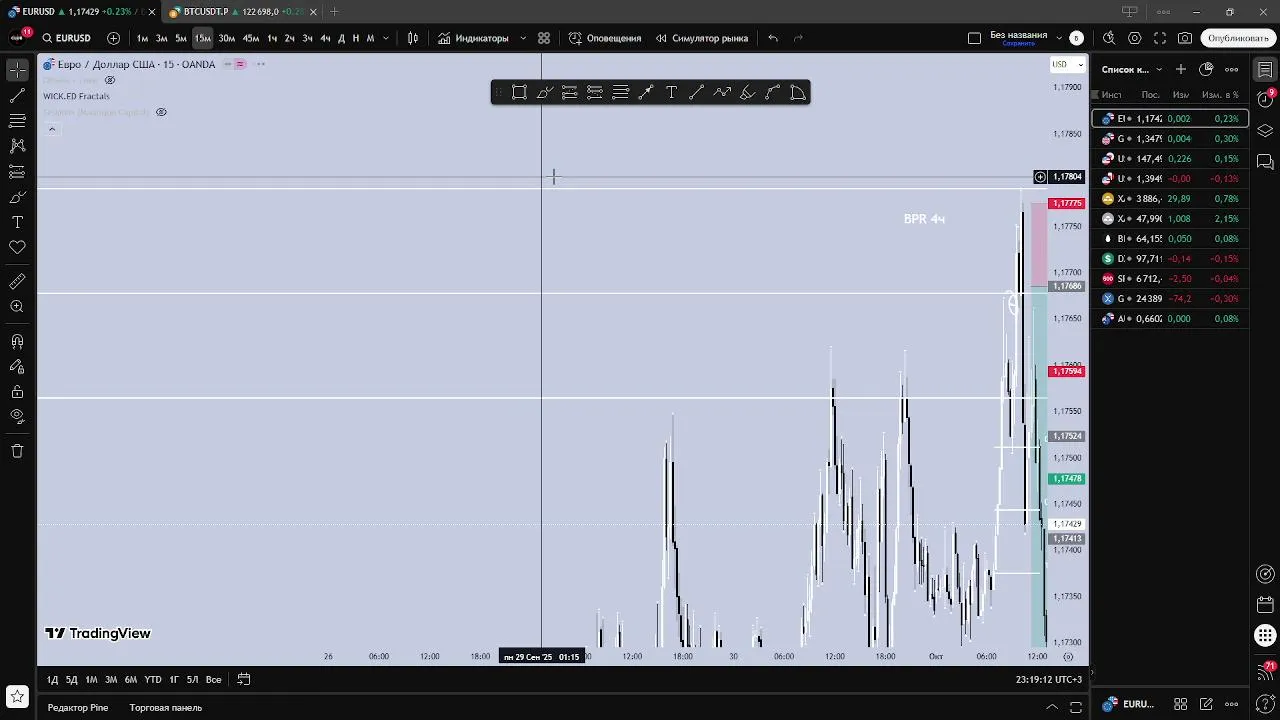Activate the zoom-in magnifier tool
This screenshot has height=720, width=1280.
pos(17,307)
